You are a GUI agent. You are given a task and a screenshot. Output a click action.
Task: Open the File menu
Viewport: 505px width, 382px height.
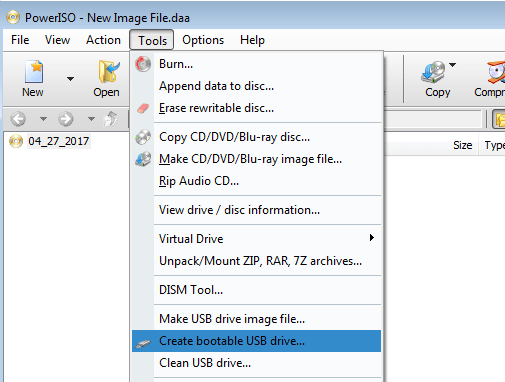point(20,40)
